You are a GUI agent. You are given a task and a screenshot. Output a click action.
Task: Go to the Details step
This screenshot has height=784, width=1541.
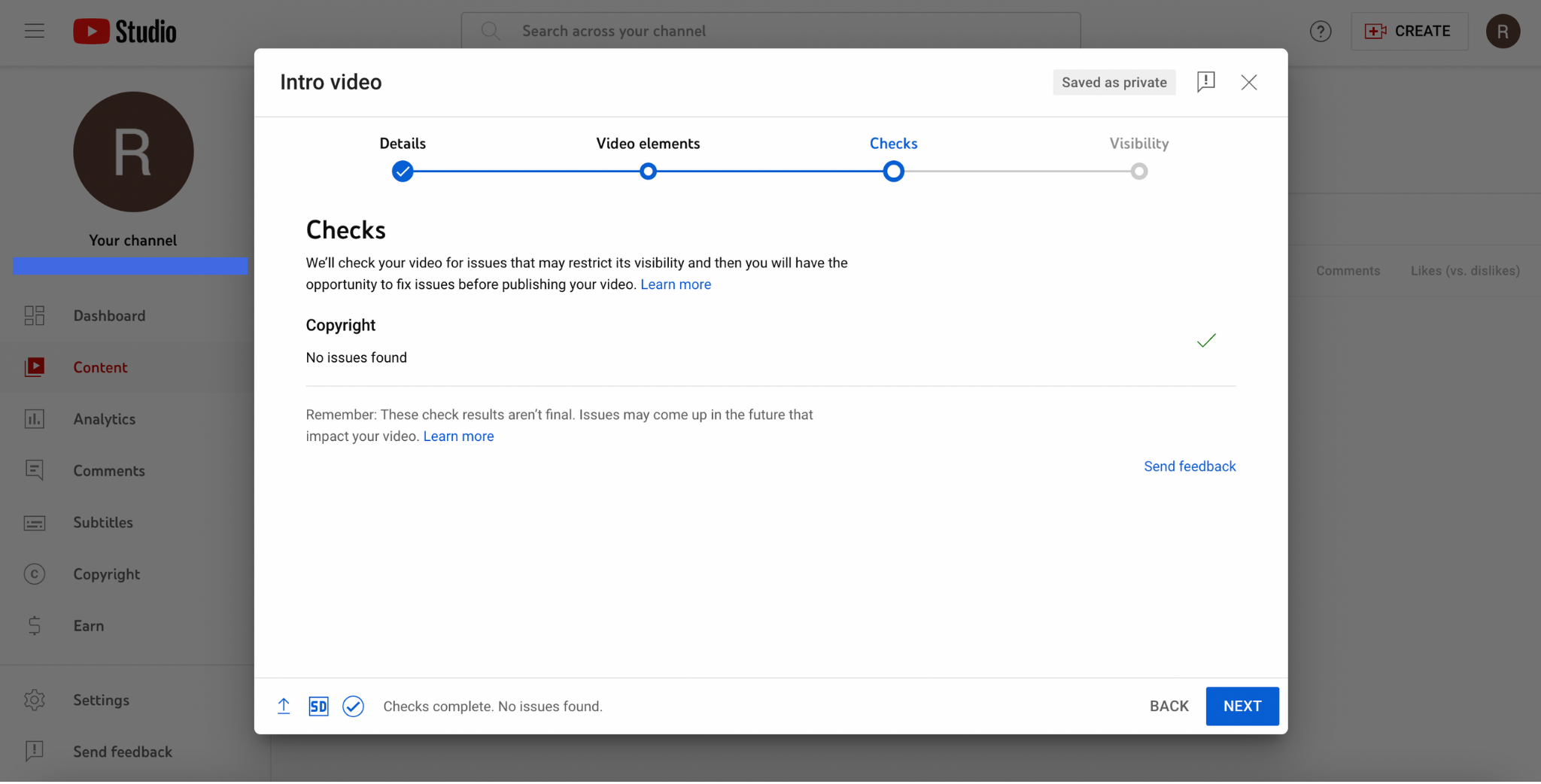click(x=403, y=172)
